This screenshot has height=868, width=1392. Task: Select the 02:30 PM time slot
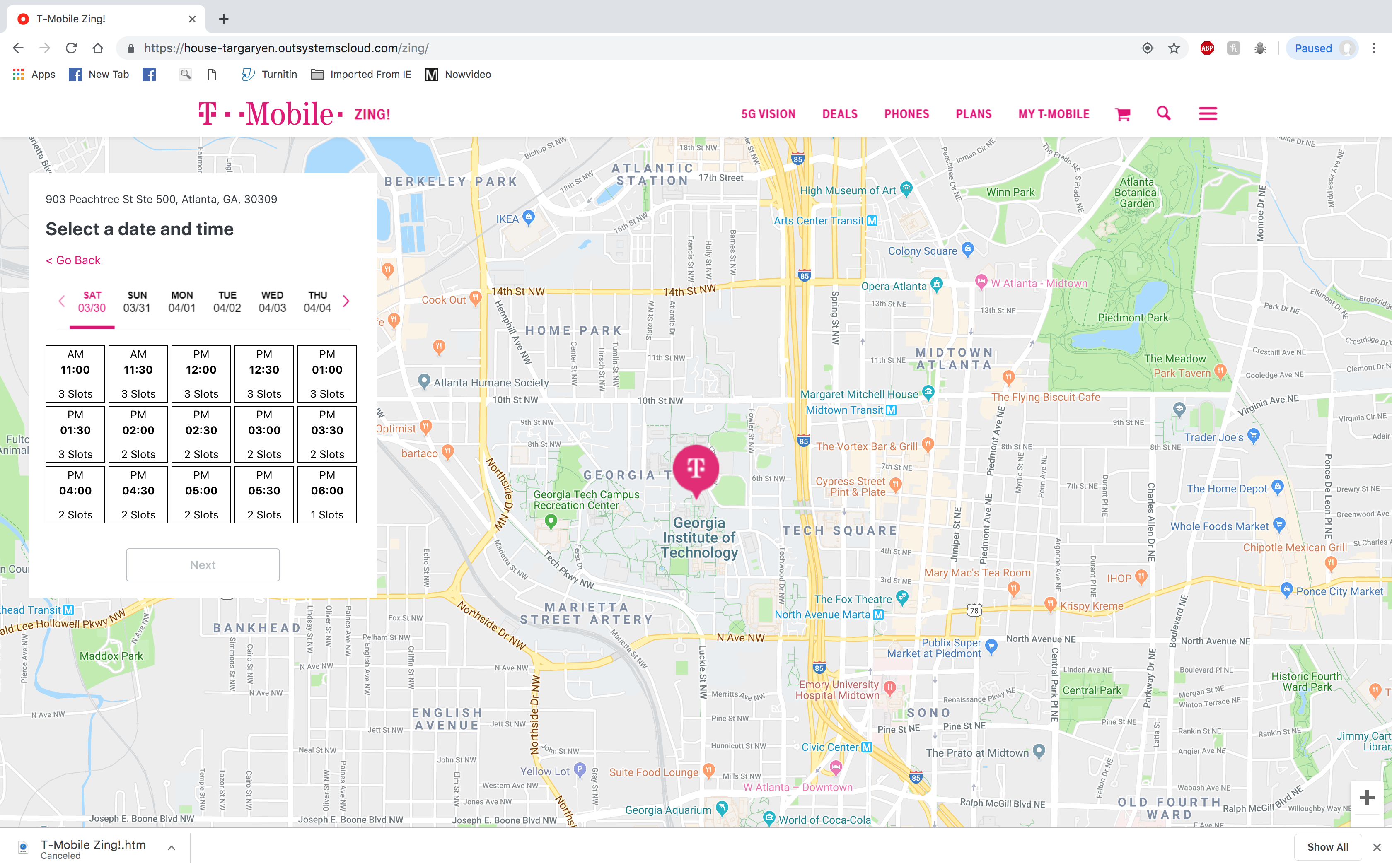(201, 434)
